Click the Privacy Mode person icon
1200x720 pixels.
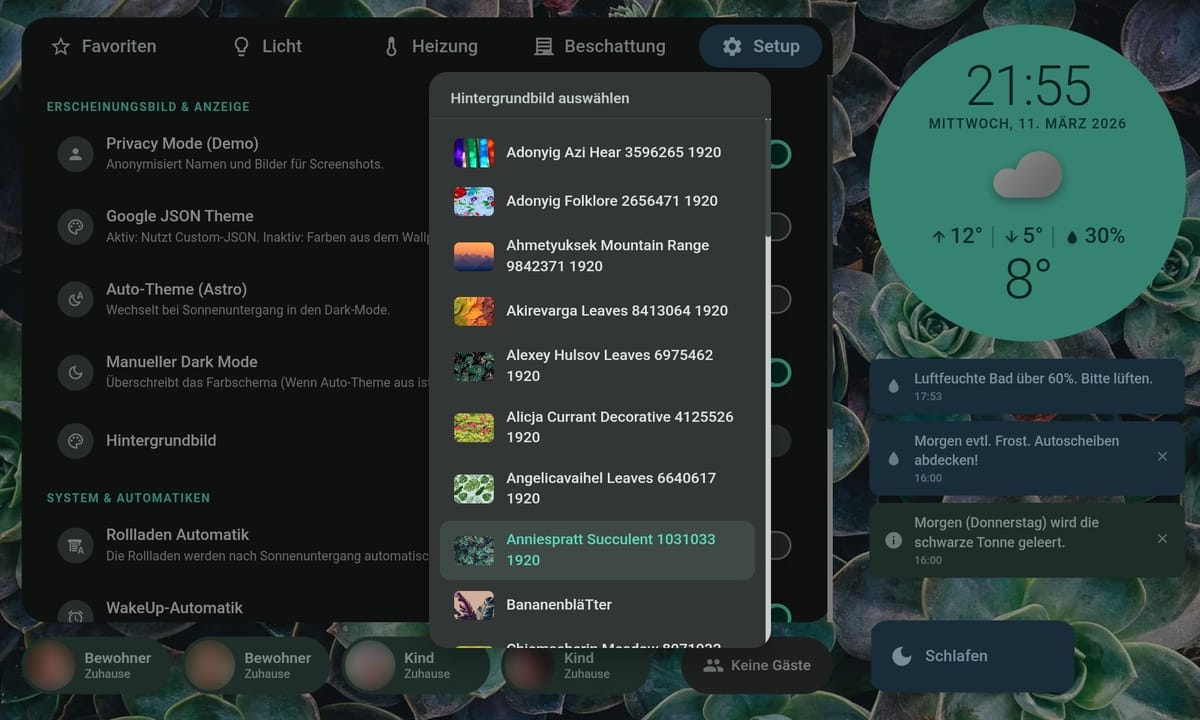point(75,154)
